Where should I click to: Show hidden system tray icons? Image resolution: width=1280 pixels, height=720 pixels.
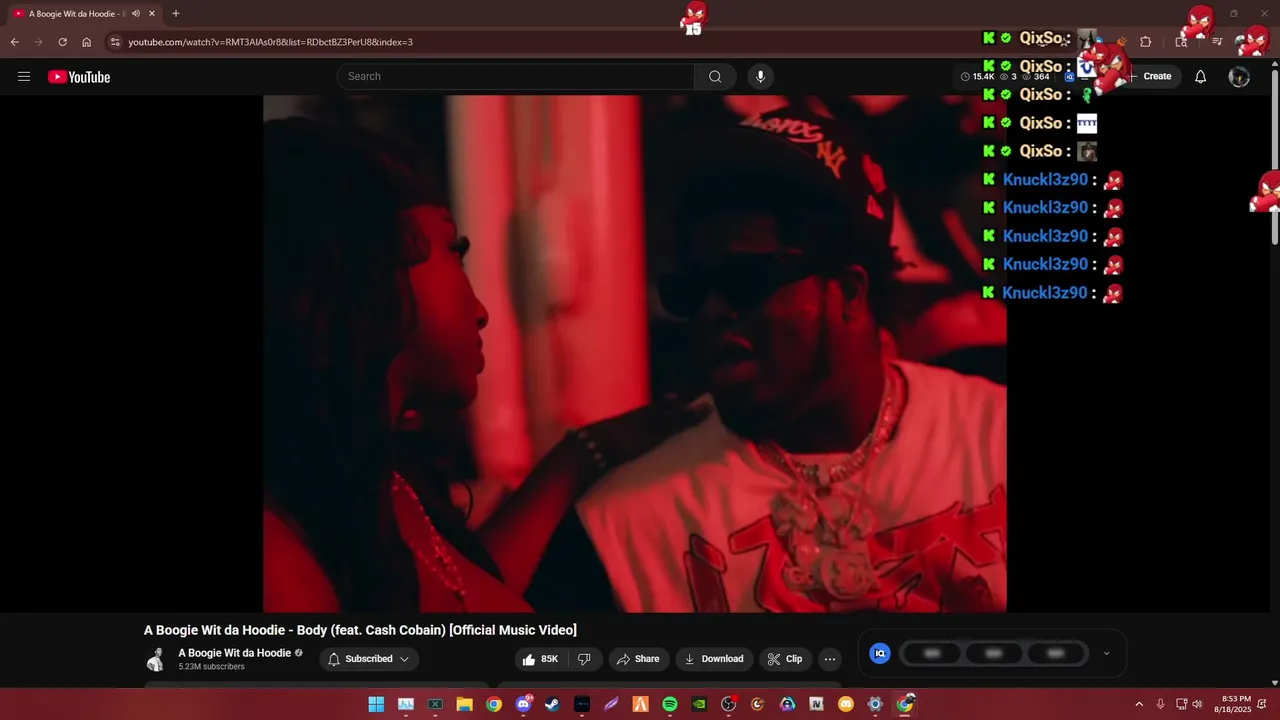click(x=1138, y=704)
